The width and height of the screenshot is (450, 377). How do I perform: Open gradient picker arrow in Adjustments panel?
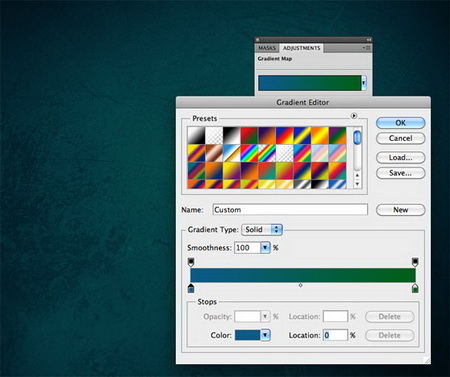click(364, 83)
